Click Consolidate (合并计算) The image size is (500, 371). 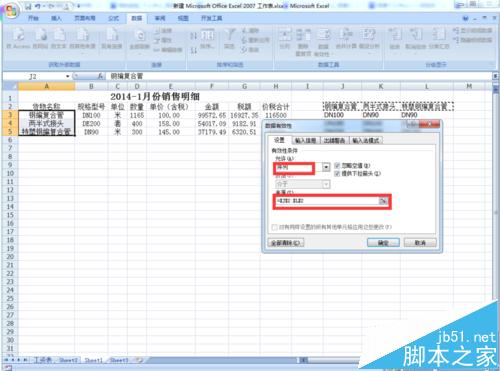(346, 39)
